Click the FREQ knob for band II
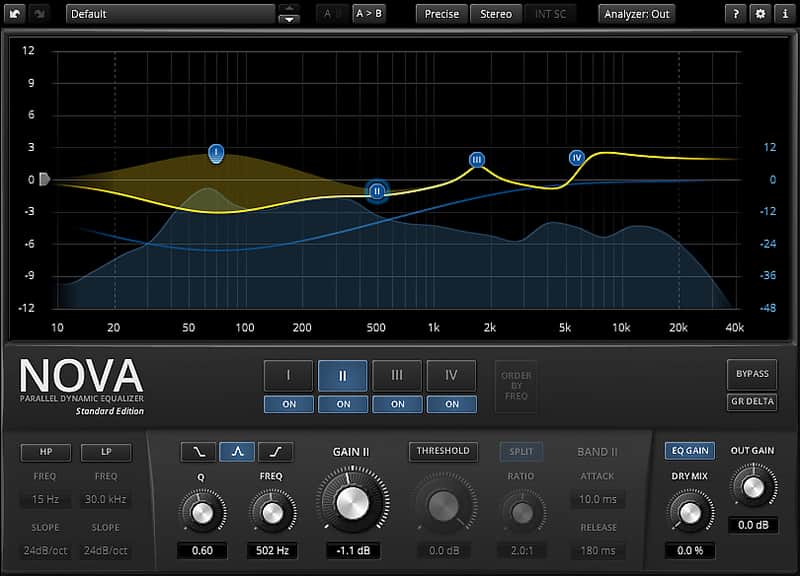 [x=272, y=512]
